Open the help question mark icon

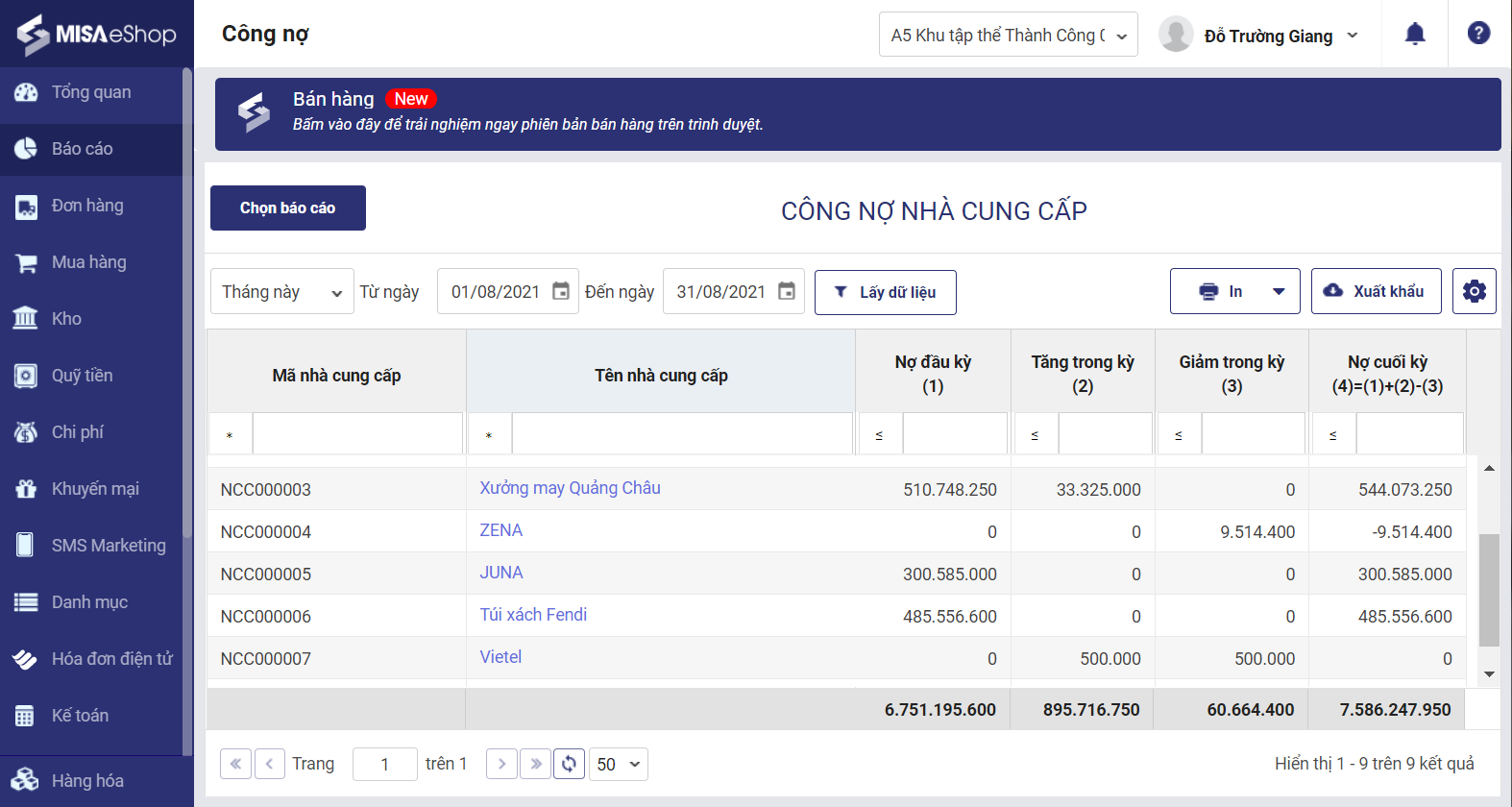(1479, 34)
